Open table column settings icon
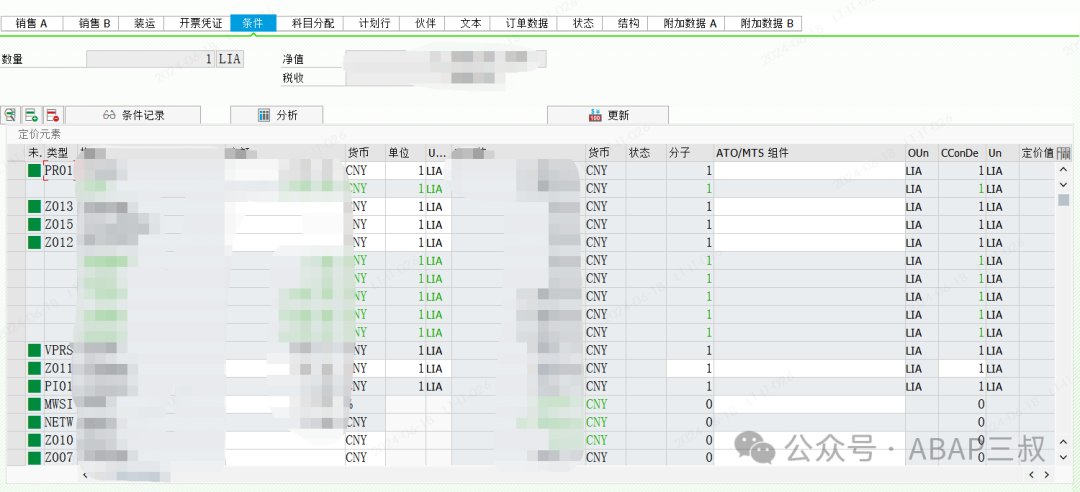Viewport: 1080px width, 492px height. pyautogui.click(x=1063, y=153)
